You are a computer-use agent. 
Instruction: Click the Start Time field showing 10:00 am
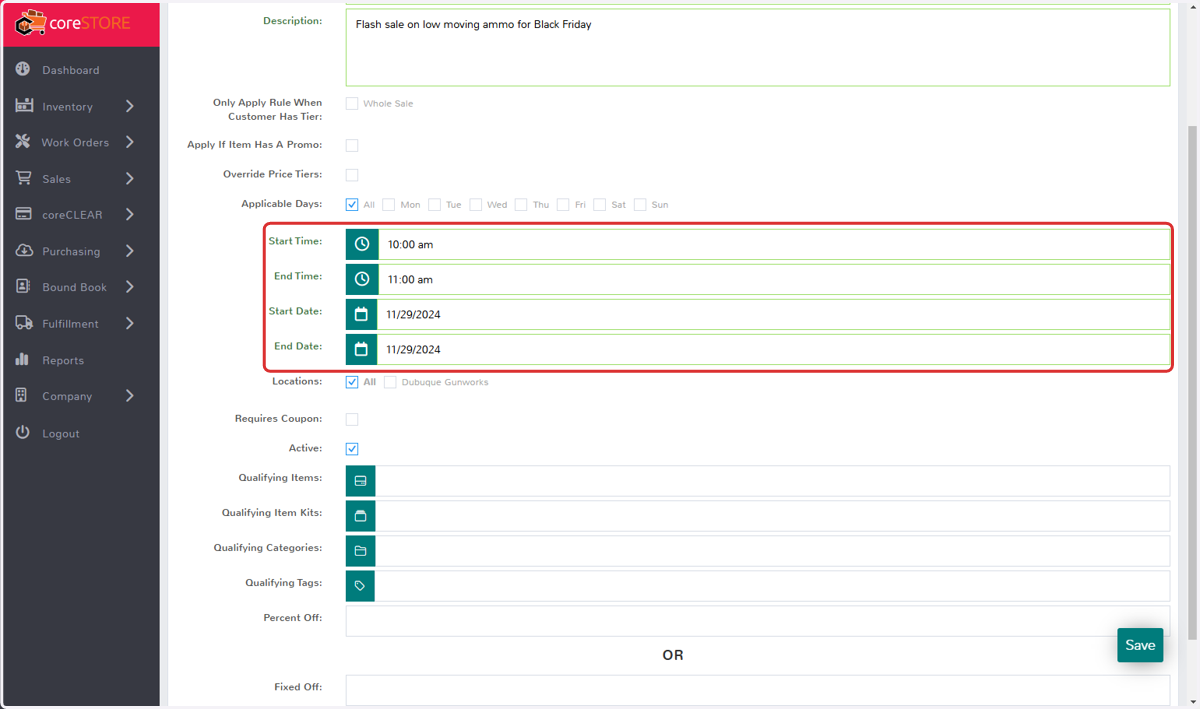[x=773, y=244]
